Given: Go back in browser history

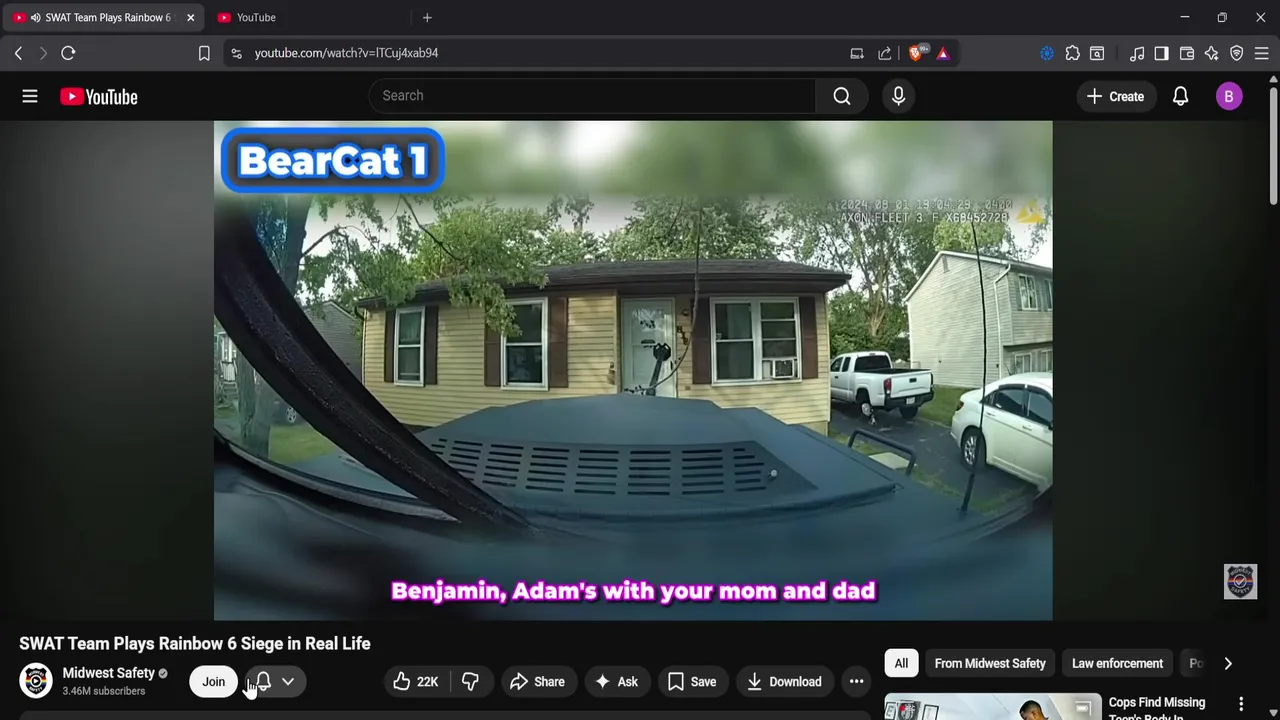Looking at the screenshot, I should [x=18, y=53].
